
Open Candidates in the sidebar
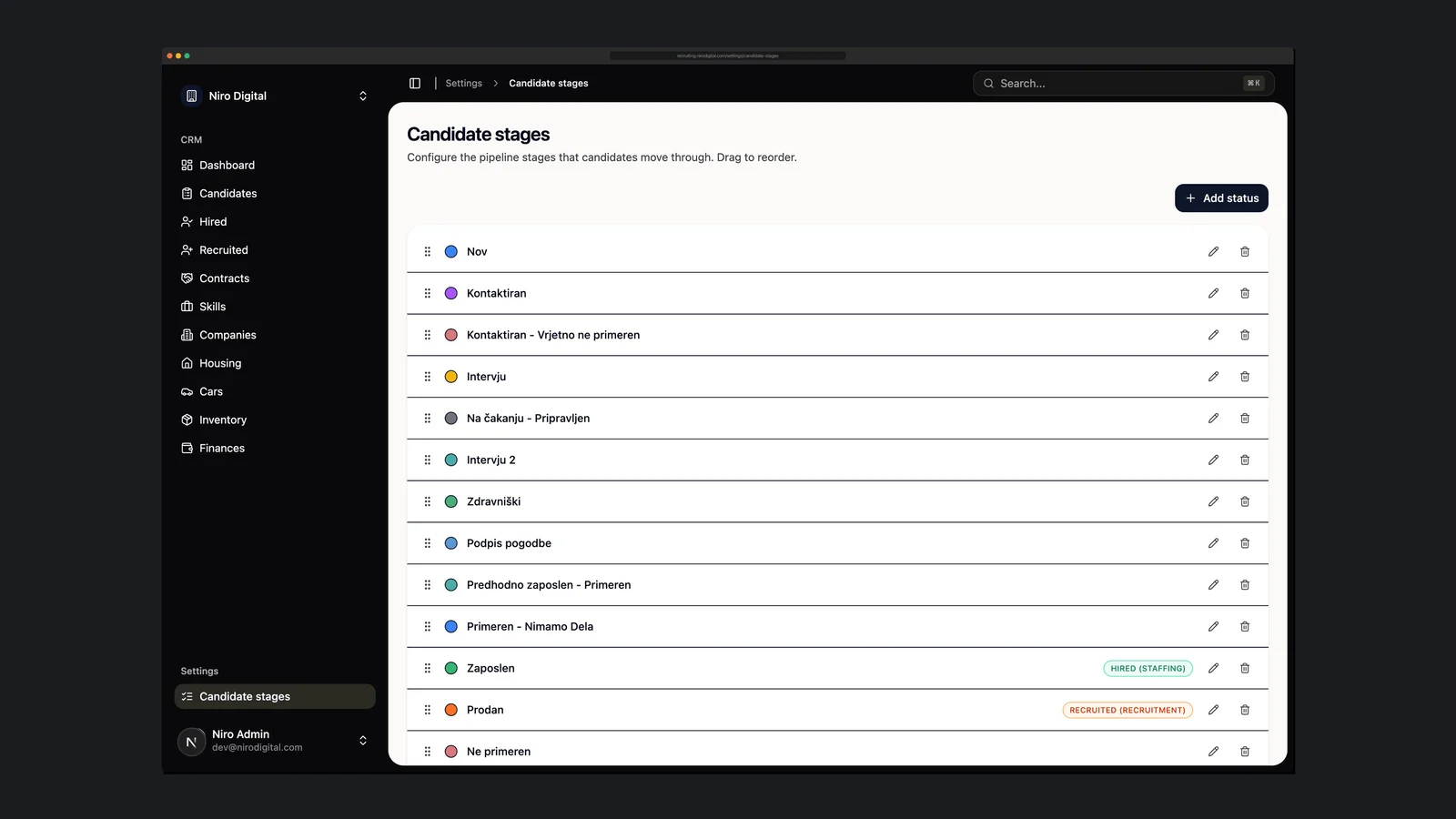275,193
